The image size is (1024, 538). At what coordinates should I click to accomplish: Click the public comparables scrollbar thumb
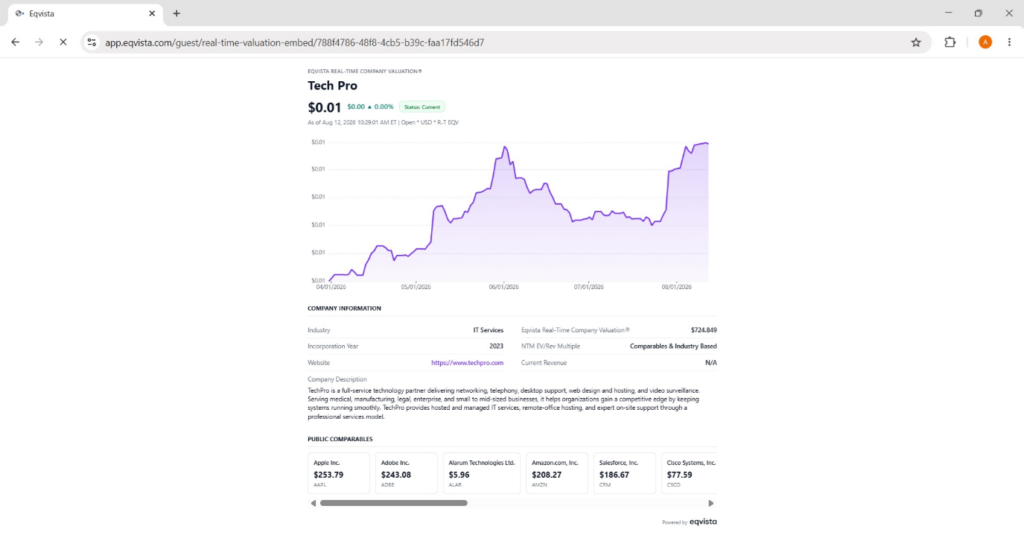(x=394, y=503)
